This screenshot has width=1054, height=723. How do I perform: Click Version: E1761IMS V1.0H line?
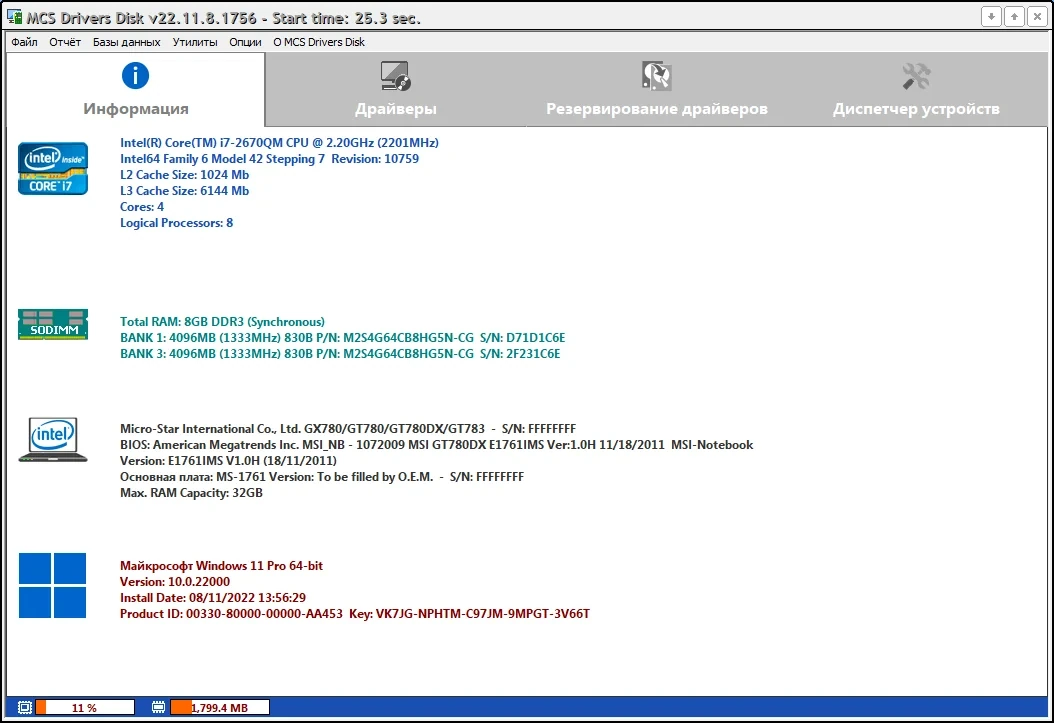[228, 461]
